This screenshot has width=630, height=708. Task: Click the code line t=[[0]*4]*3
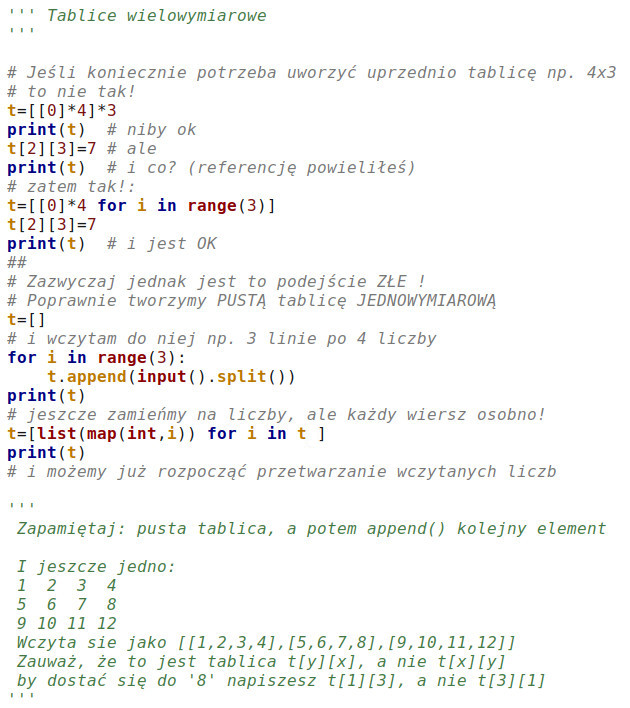point(62,110)
